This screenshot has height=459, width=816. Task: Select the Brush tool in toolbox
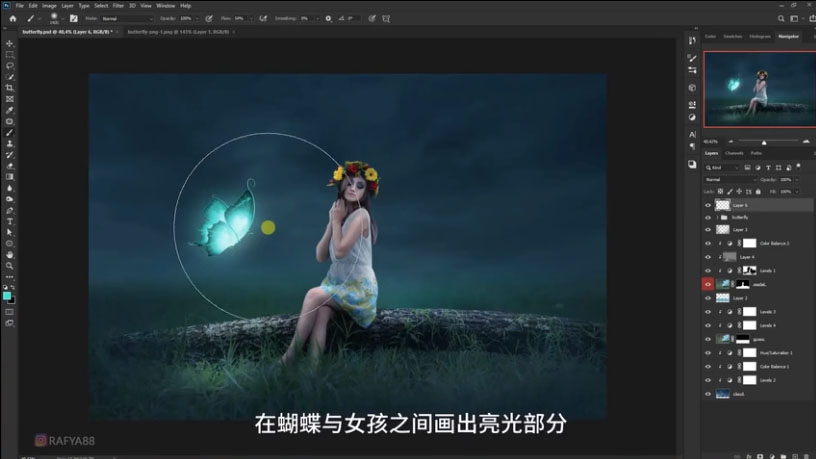click(9, 133)
